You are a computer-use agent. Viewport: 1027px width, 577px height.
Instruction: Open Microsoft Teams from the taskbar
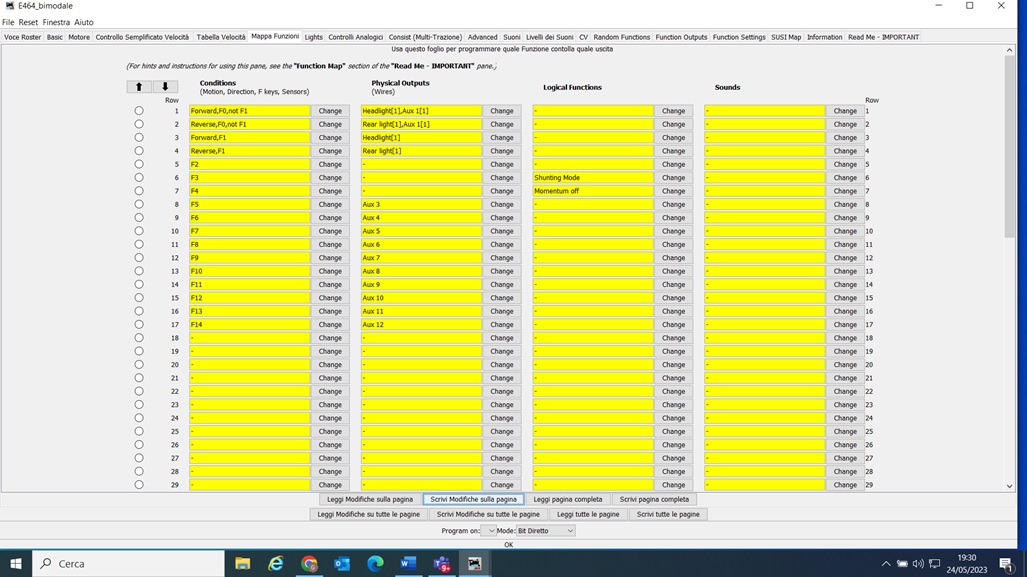(441, 563)
